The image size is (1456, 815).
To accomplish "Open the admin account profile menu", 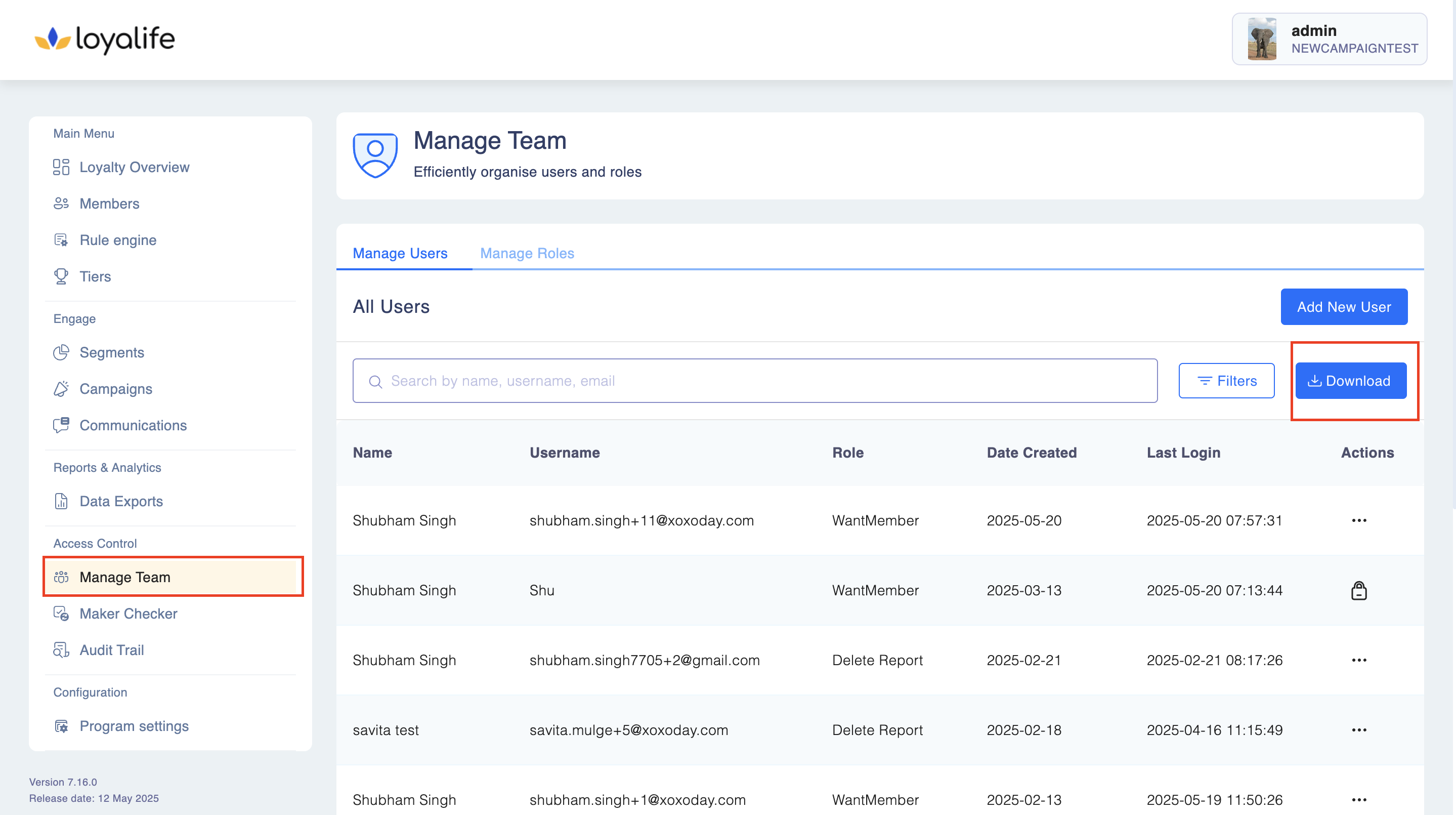I will (1330, 39).
